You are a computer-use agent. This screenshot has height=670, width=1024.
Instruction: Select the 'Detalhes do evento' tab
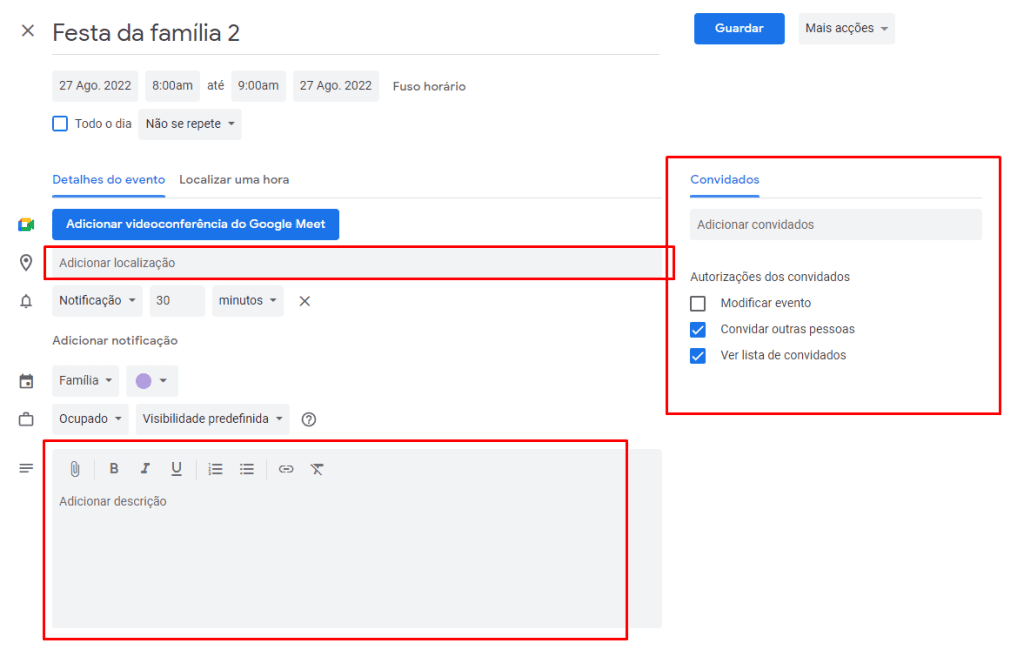click(108, 180)
